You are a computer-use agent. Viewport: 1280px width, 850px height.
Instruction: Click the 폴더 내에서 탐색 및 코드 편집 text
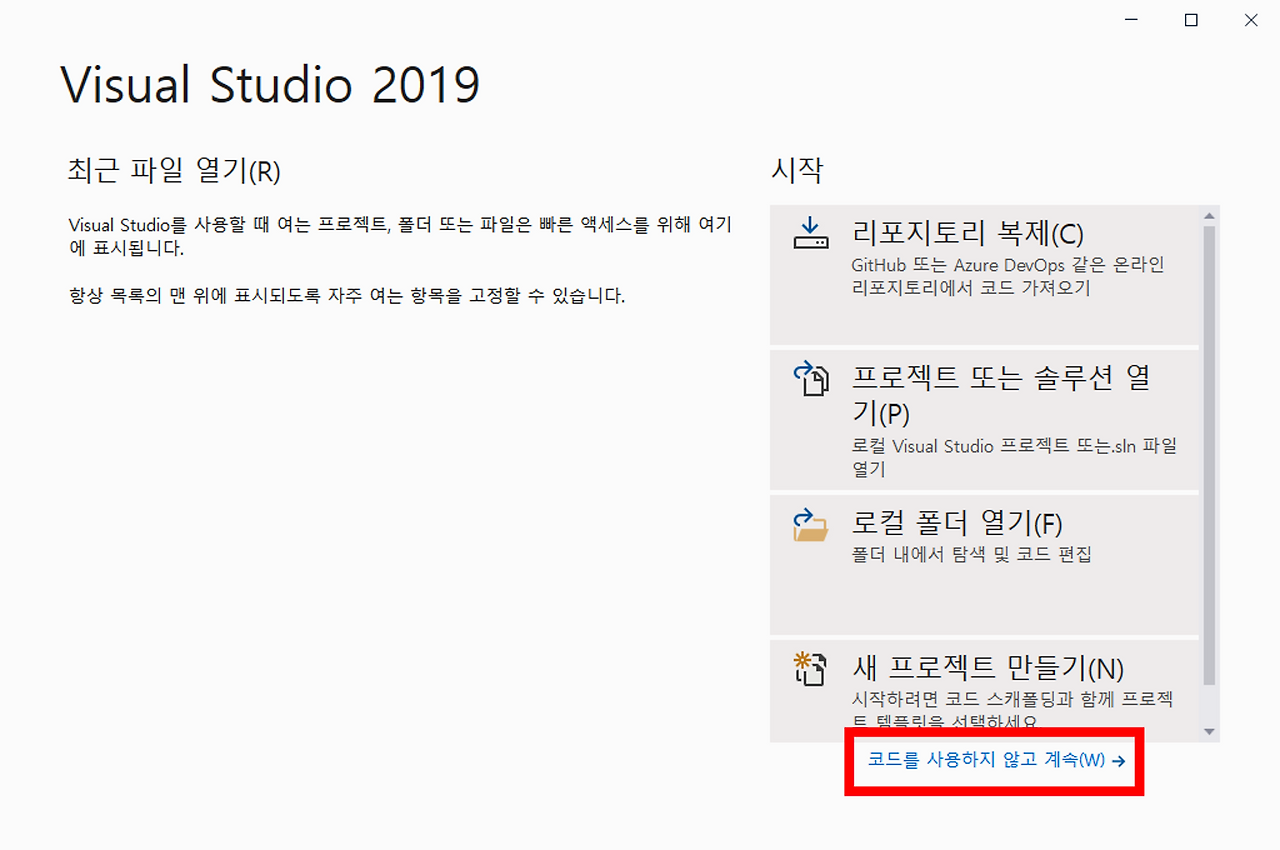coord(971,554)
